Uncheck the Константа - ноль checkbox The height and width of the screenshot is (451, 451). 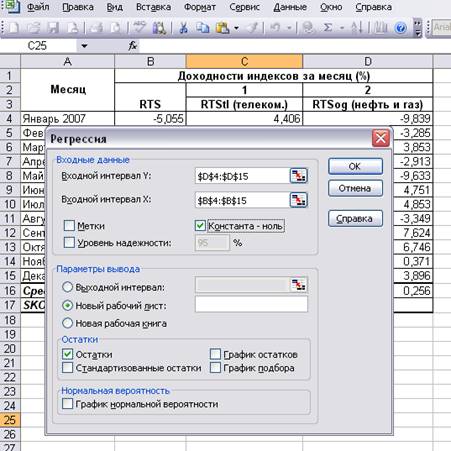coord(200,226)
